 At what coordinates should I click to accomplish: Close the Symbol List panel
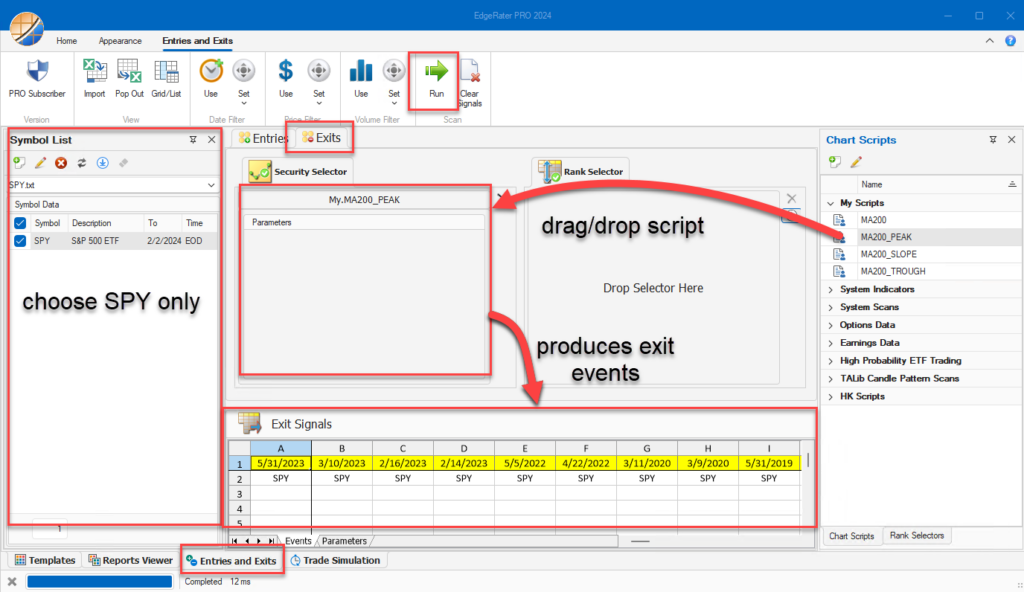(212, 140)
